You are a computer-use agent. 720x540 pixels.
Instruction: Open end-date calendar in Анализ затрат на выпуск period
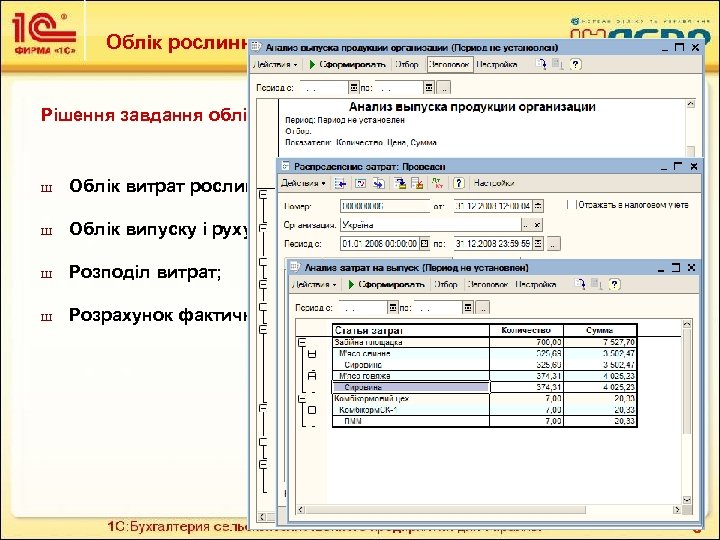[468, 307]
